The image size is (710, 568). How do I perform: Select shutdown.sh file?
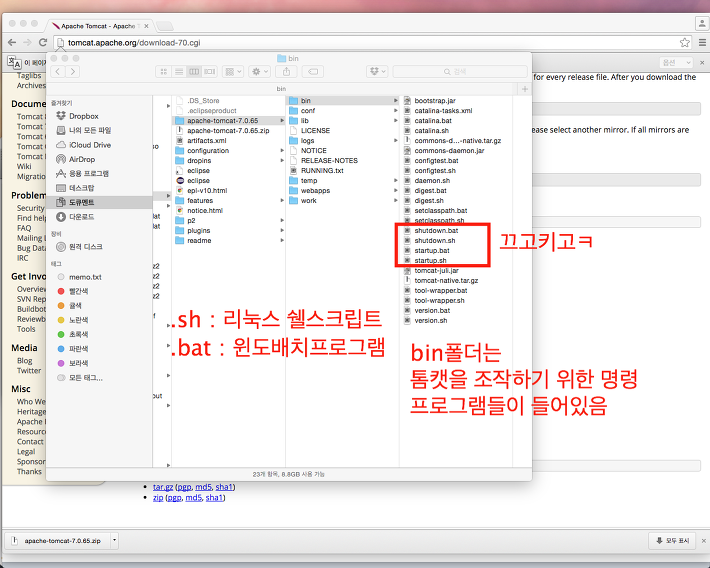click(x=429, y=241)
